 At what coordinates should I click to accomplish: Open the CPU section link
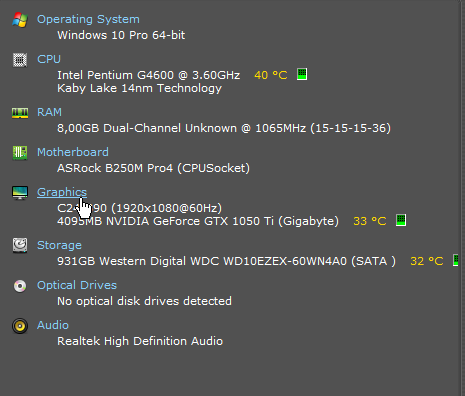pos(49,59)
